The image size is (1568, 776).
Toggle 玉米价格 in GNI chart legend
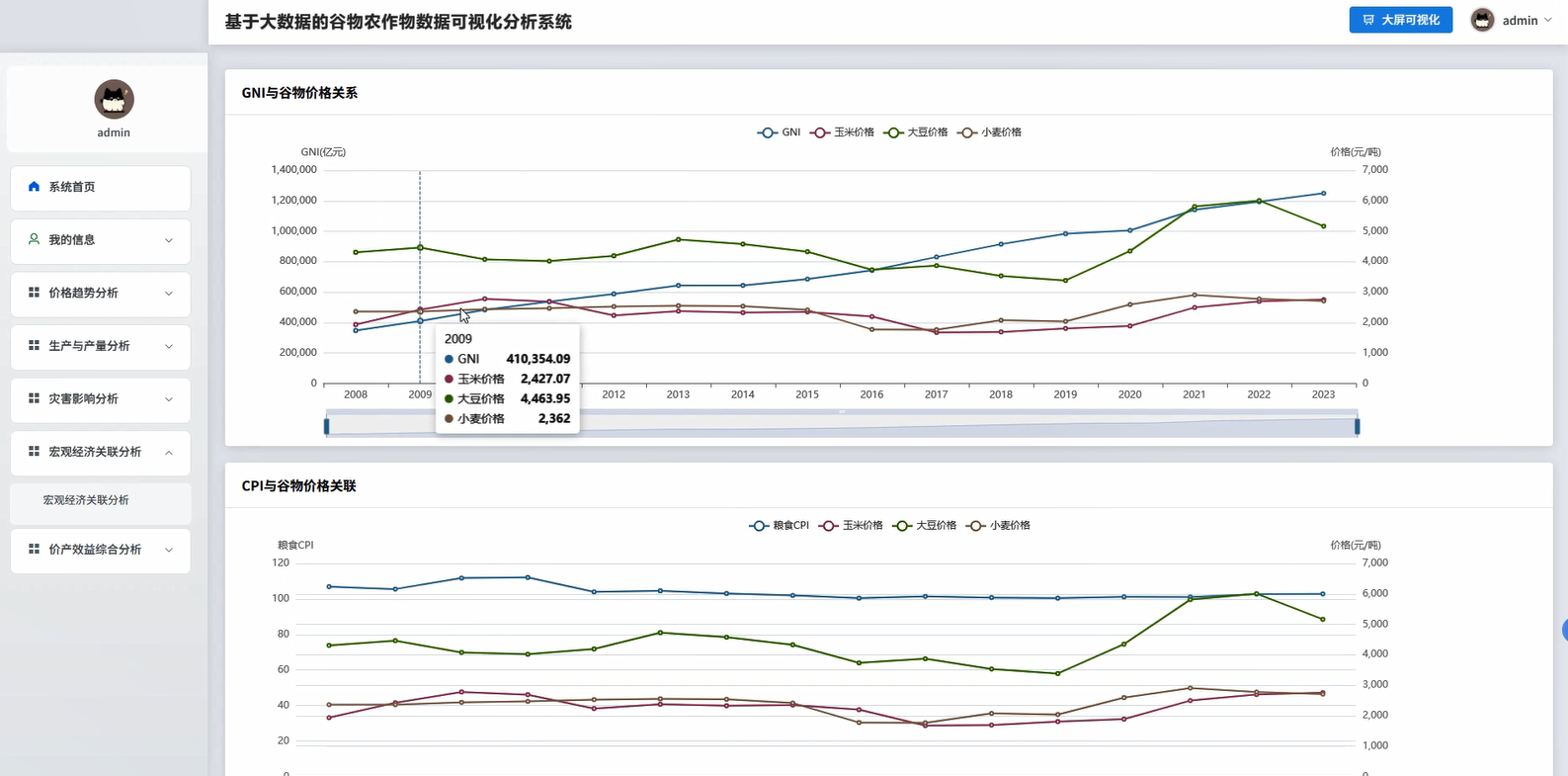click(x=842, y=132)
